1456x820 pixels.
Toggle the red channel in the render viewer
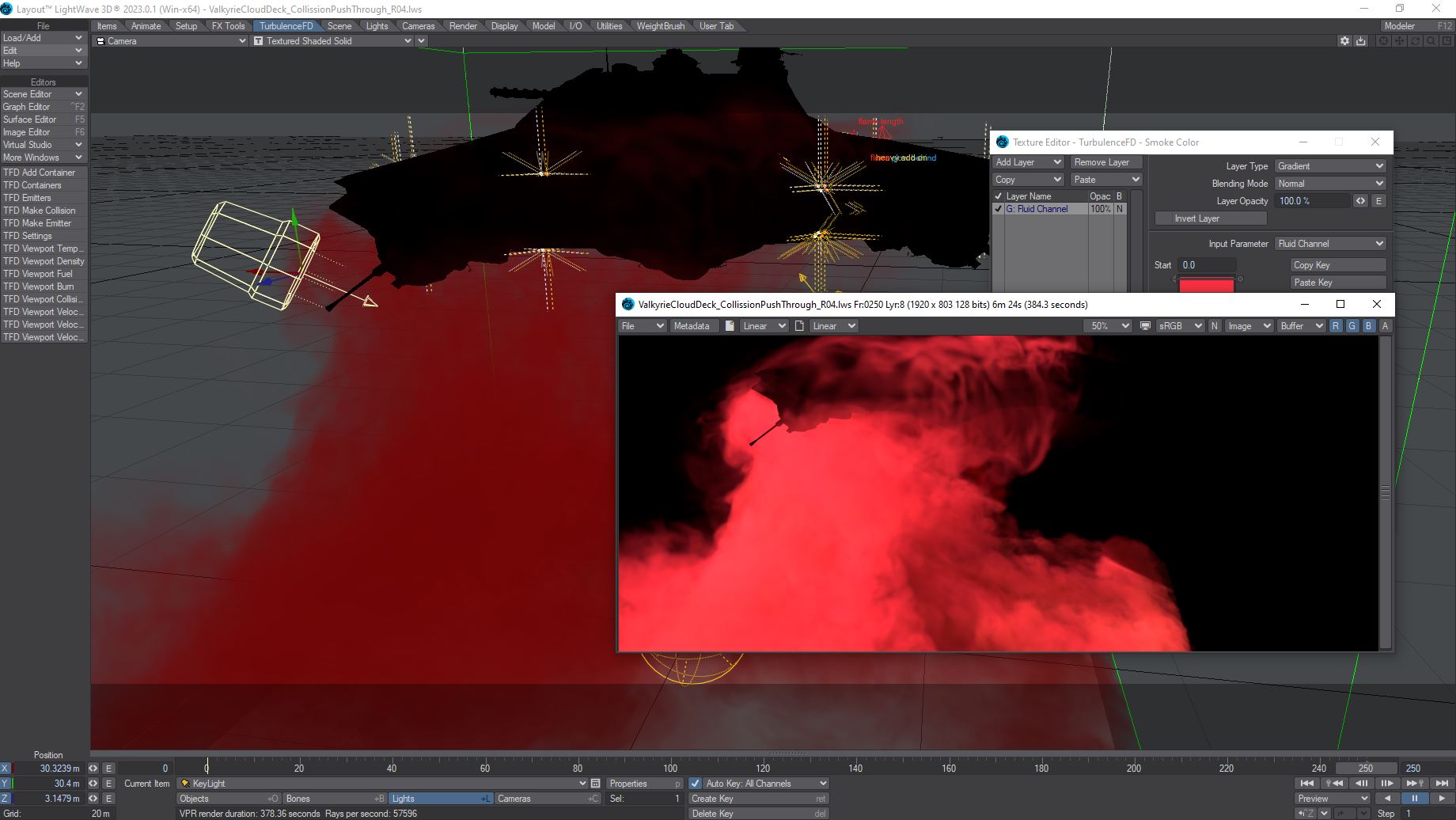click(x=1336, y=326)
